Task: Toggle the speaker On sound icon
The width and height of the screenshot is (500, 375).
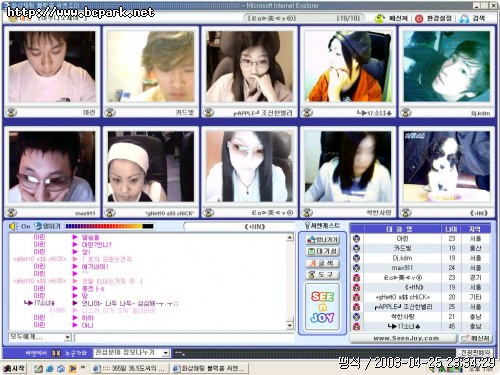Action: coord(13,226)
